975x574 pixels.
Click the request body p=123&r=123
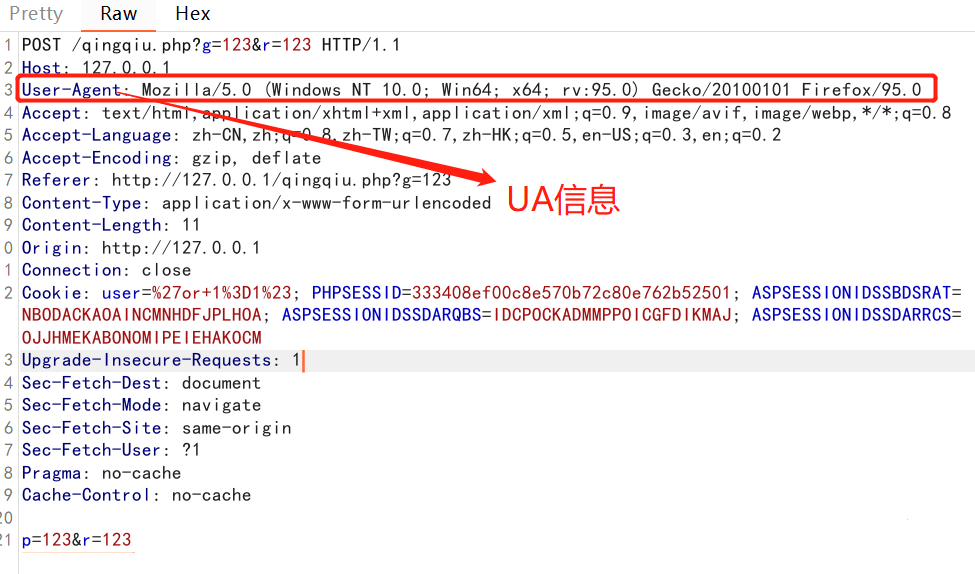pyautogui.click(x=76, y=540)
